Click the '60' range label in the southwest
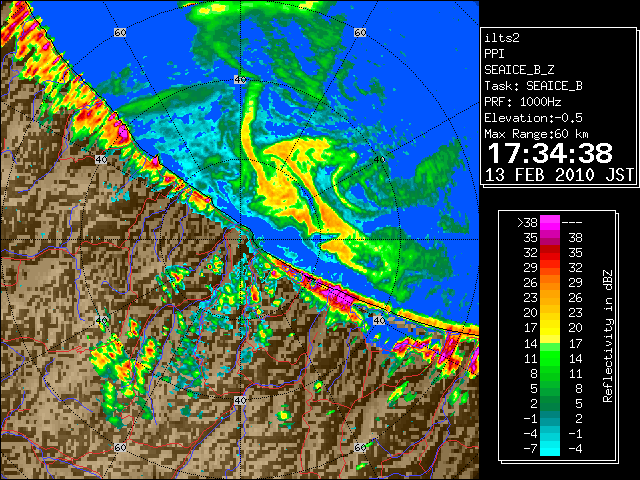Screen dimensions: 640x480 tap(120, 447)
